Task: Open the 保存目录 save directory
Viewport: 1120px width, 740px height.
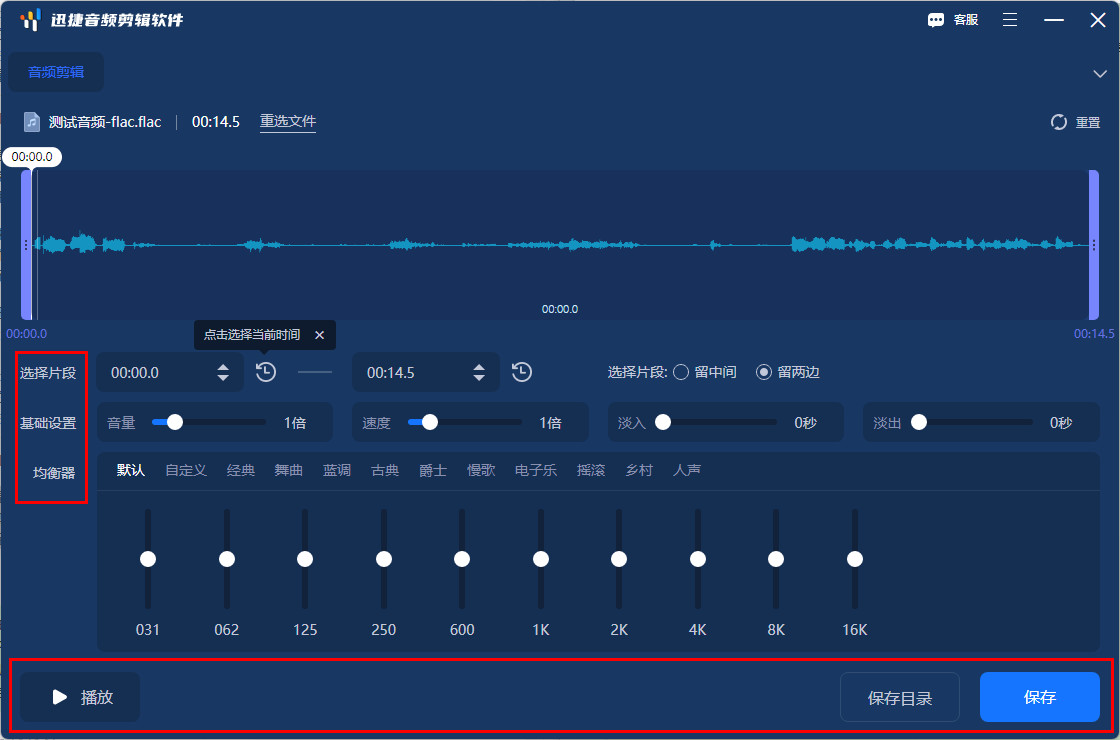Action: [900, 698]
